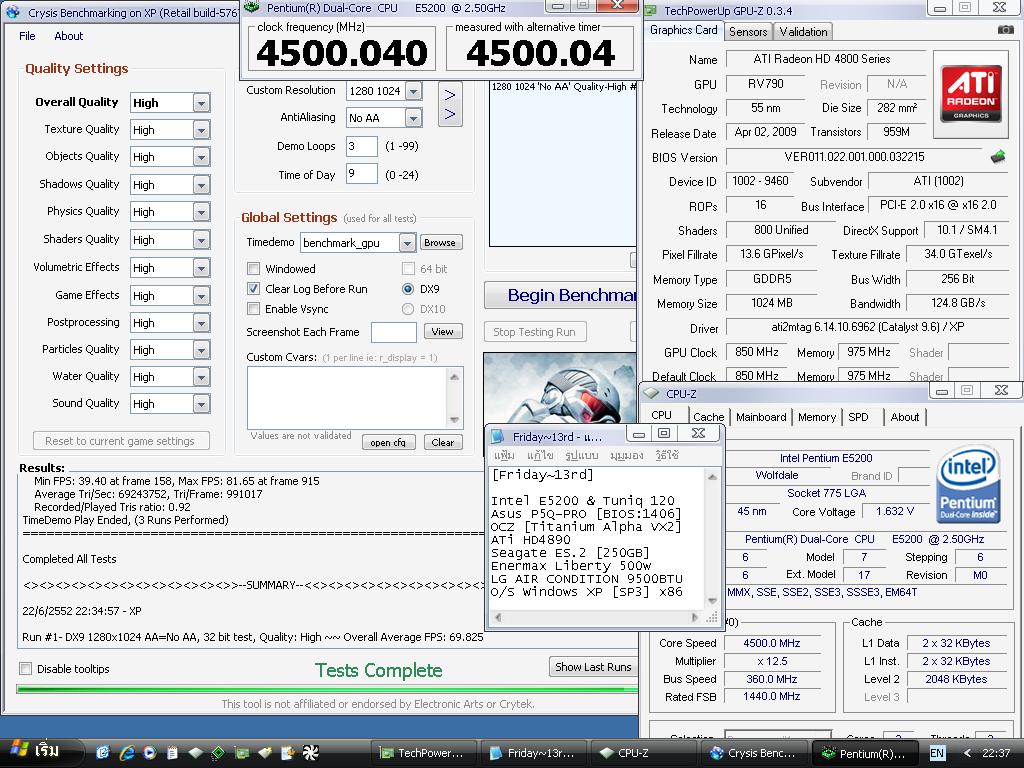Viewport: 1024px width, 768px height.
Task: Click the green graphics card quick launch icon
Action: [242, 752]
